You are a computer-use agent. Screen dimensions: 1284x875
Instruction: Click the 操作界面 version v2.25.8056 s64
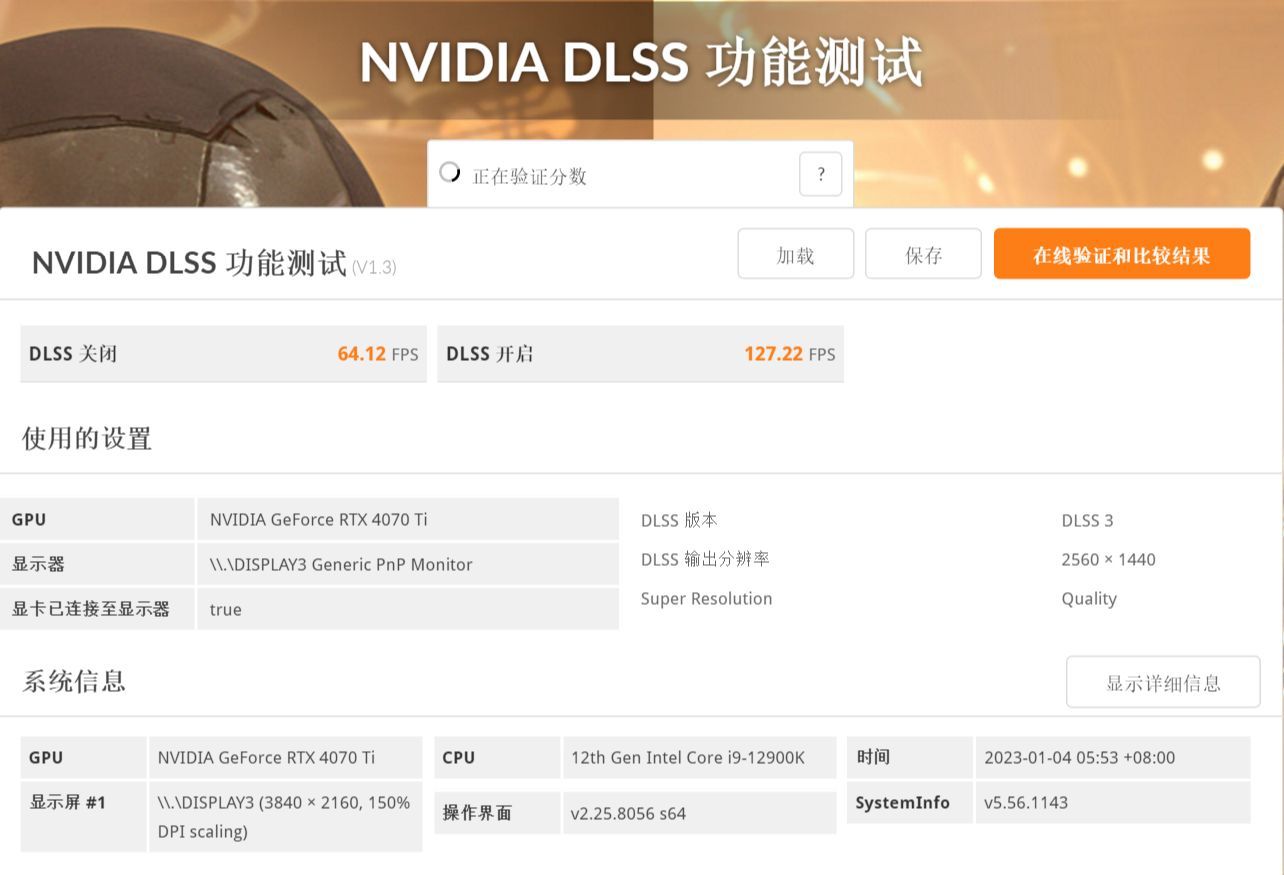tap(628, 813)
